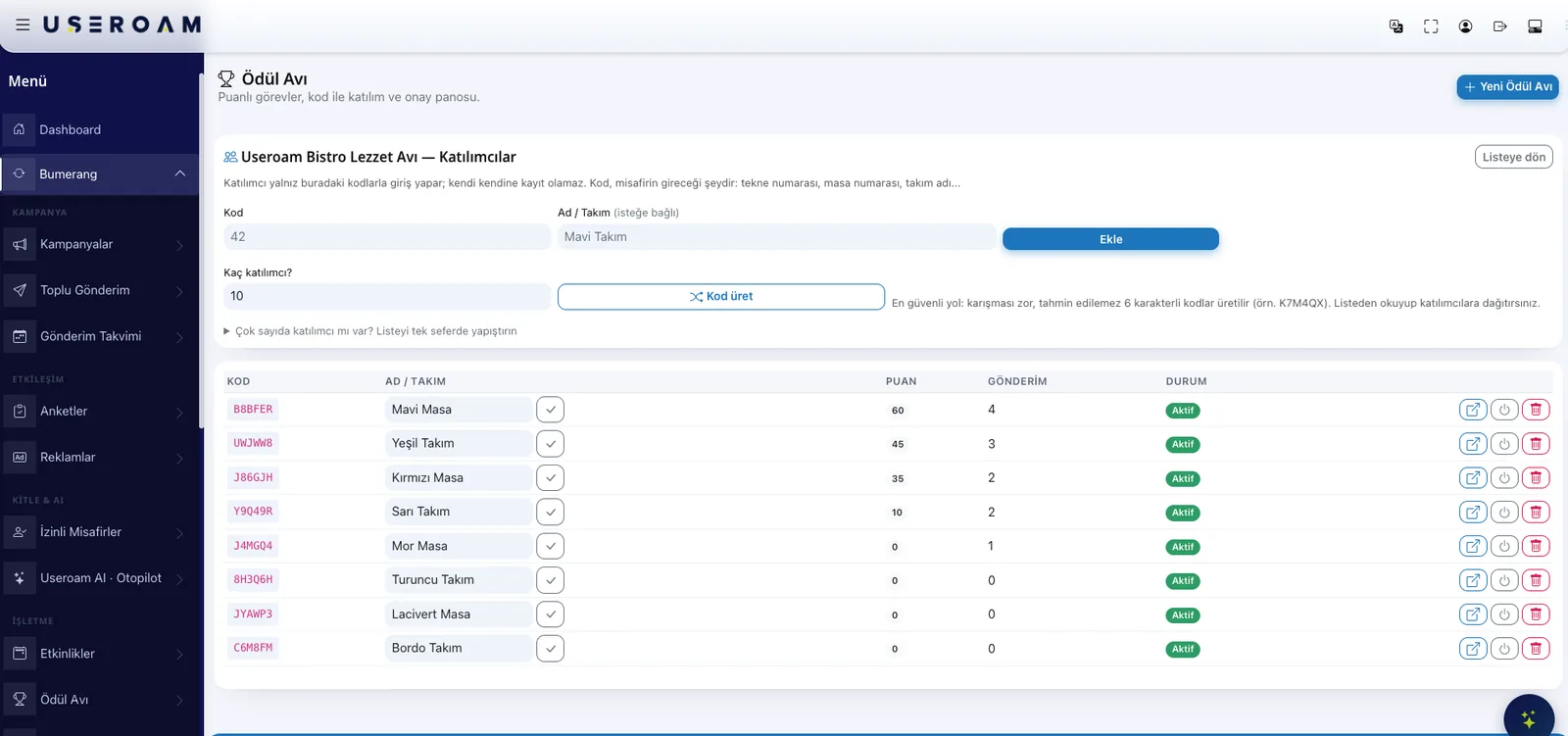Toggle power status for Turuncu Takım
Screen dimensions: 1568x736
pos(1504,580)
